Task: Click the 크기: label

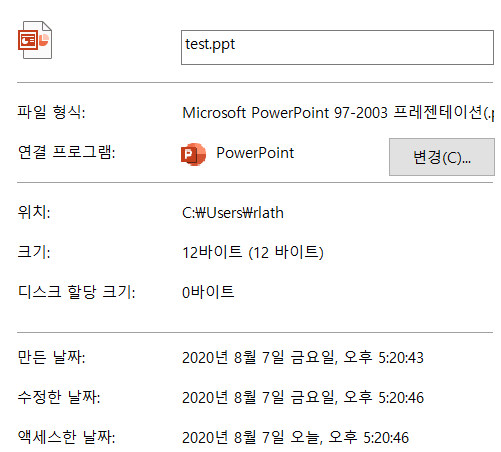Action: (x=34, y=252)
